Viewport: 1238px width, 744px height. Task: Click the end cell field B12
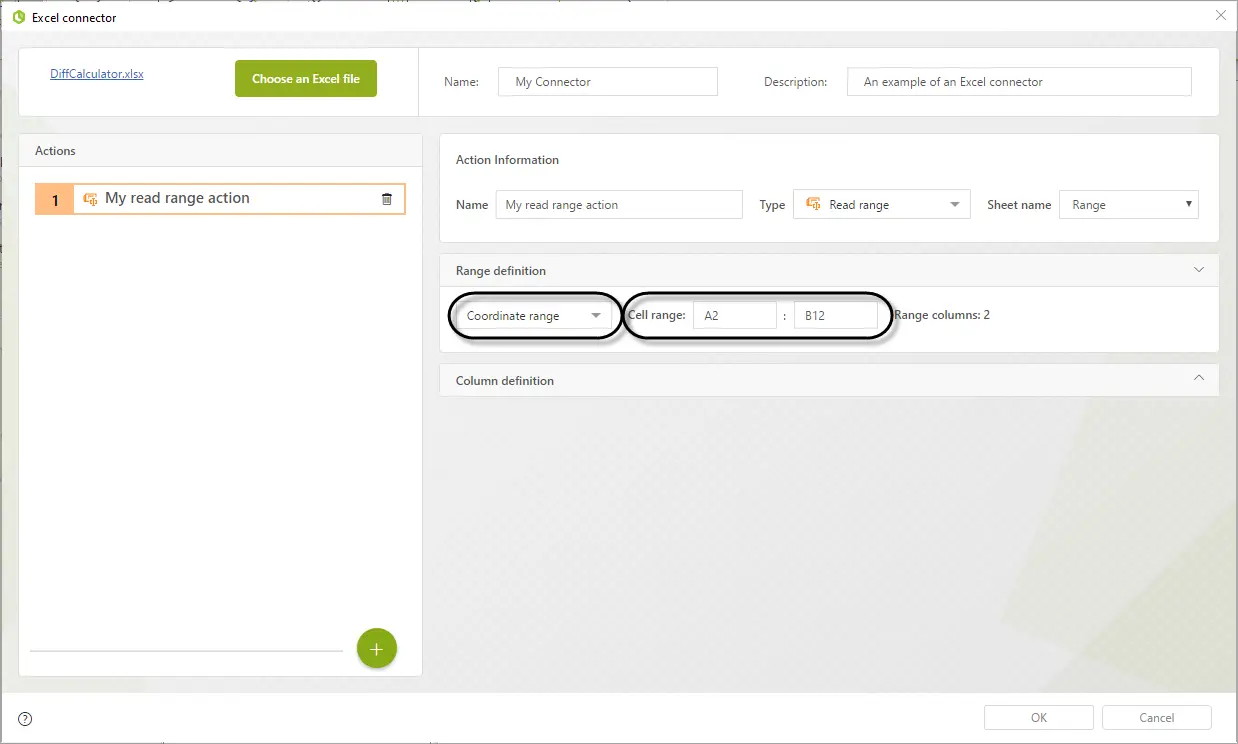[x=836, y=316]
